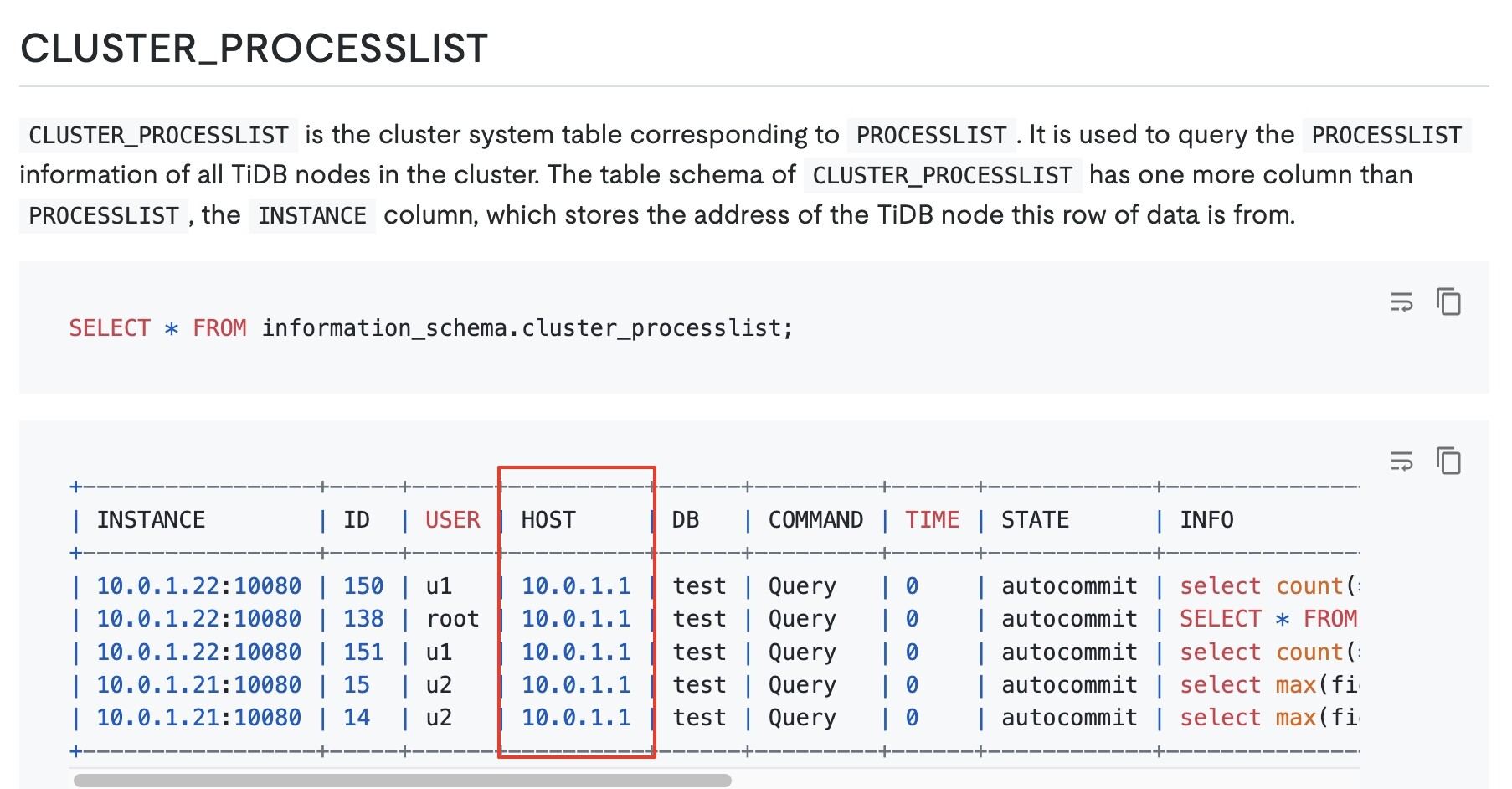The image size is (1512, 789).
Task: Click the INFO column header
Action: click(x=1206, y=520)
